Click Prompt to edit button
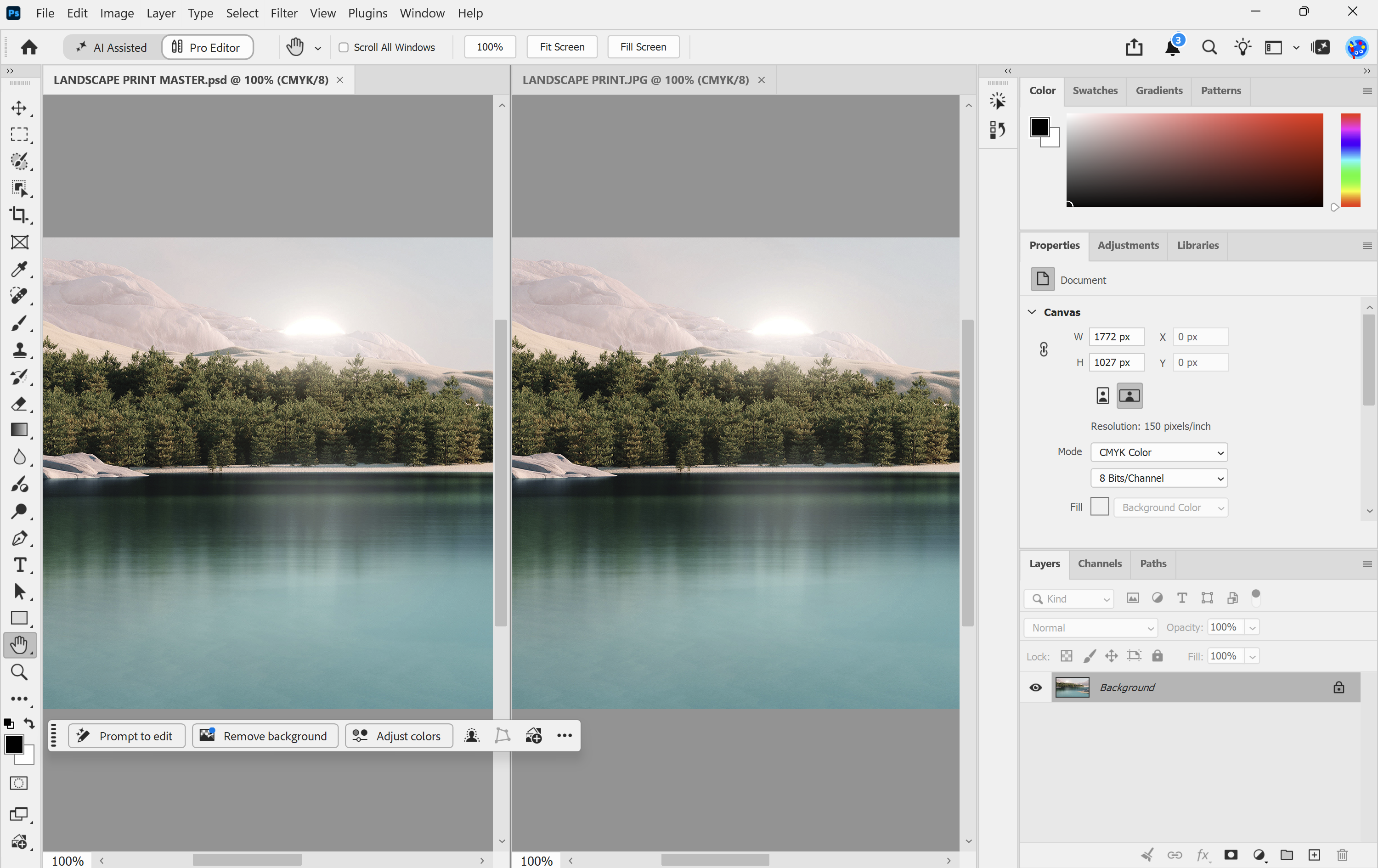Screen dimensions: 1378x868 (x=127, y=735)
